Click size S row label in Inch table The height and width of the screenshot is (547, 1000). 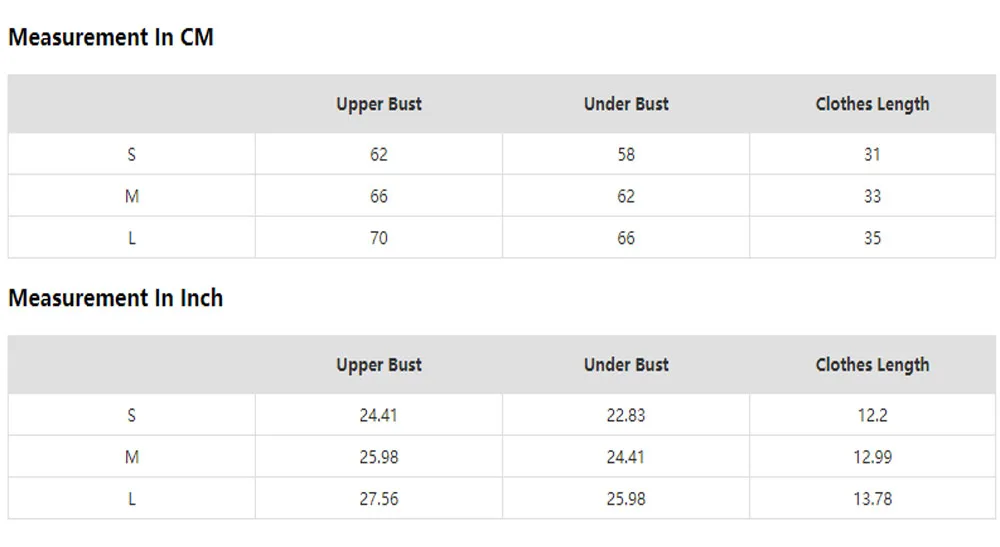(131, 415)
